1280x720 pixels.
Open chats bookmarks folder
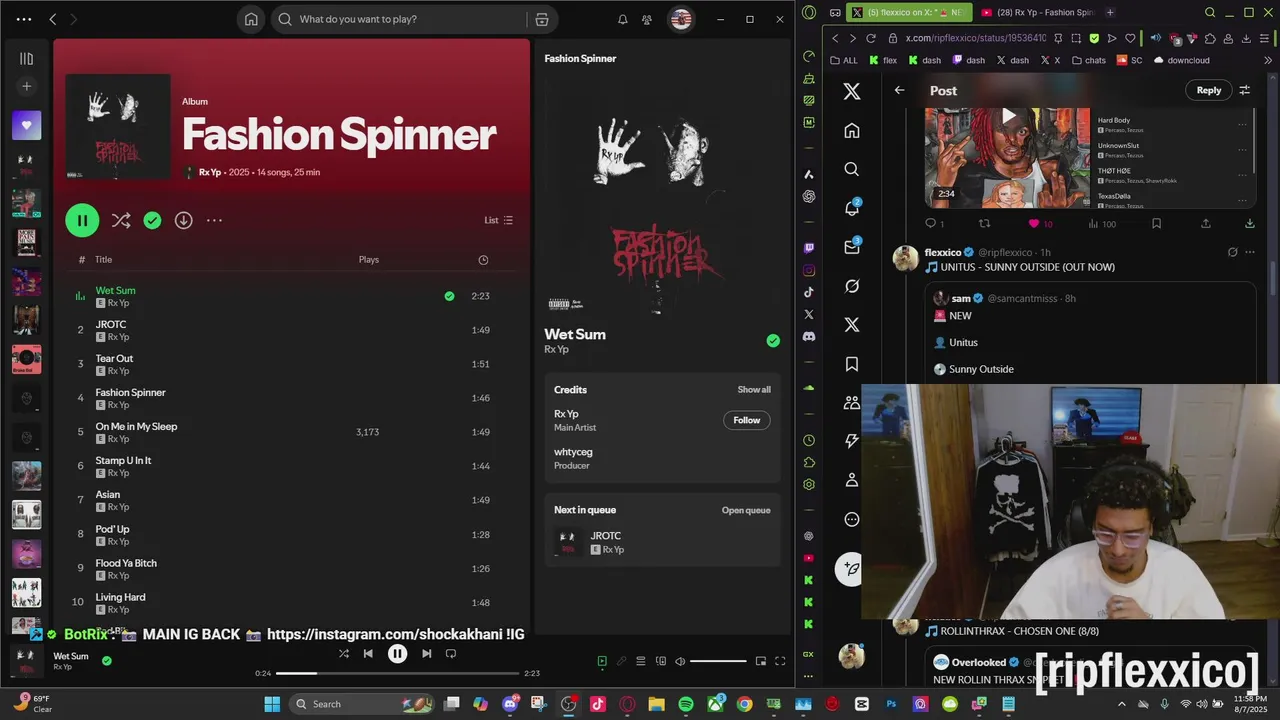[1088, 60]
